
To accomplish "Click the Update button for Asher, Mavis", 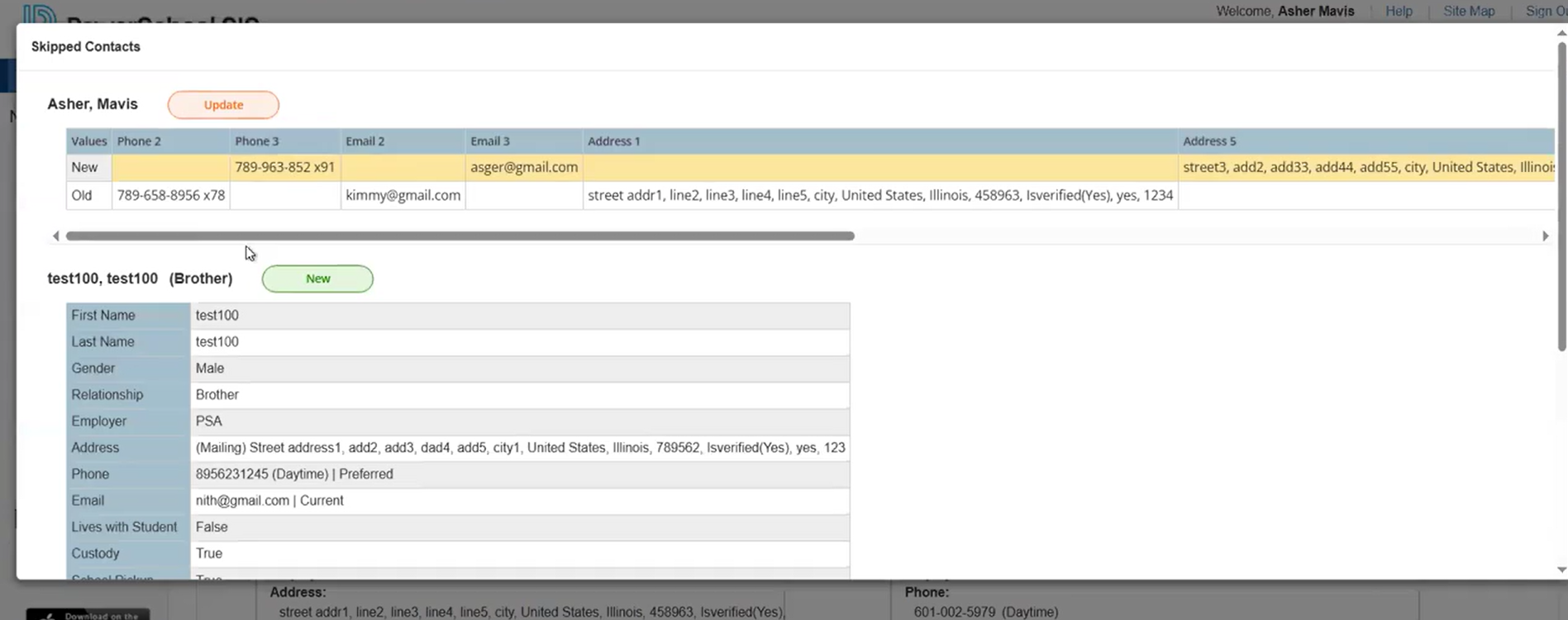I will [223, 105].
